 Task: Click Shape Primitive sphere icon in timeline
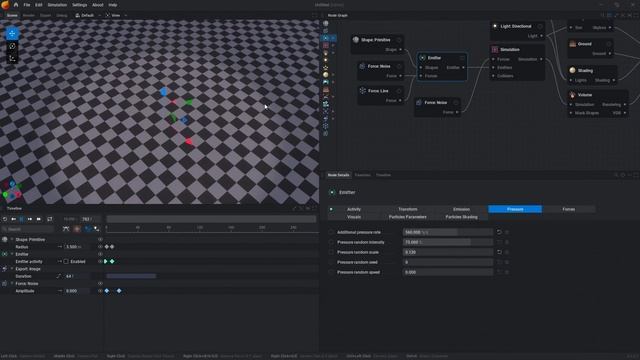(5, 239)
